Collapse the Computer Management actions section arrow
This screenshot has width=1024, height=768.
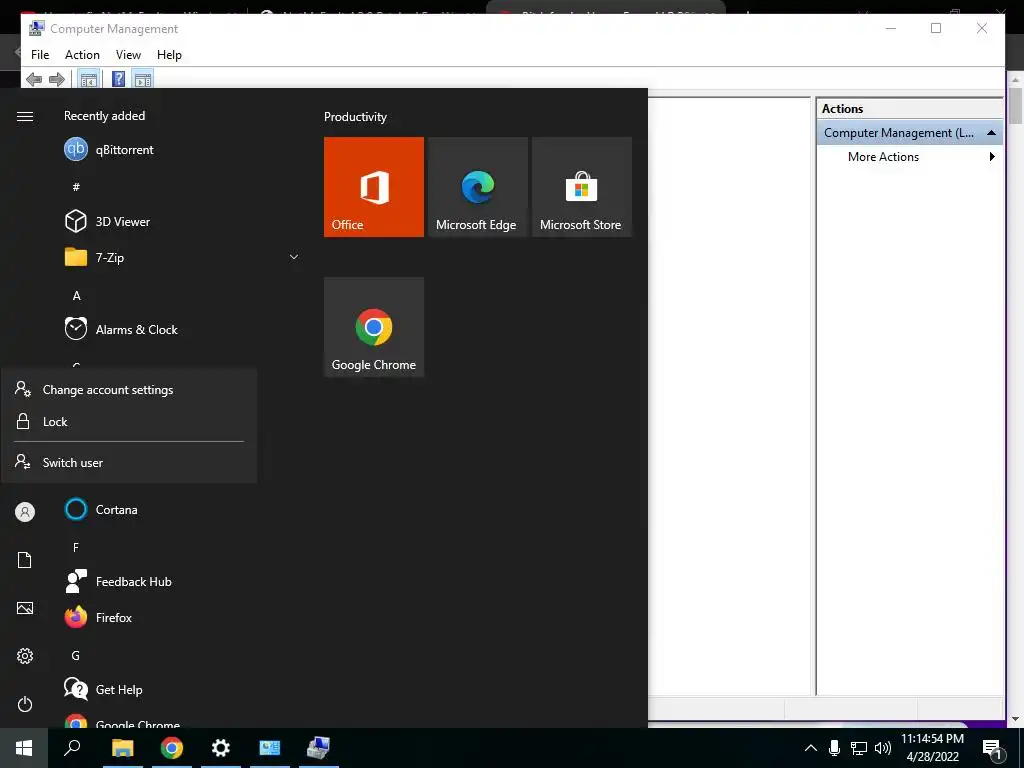click(x=991, y=133)
